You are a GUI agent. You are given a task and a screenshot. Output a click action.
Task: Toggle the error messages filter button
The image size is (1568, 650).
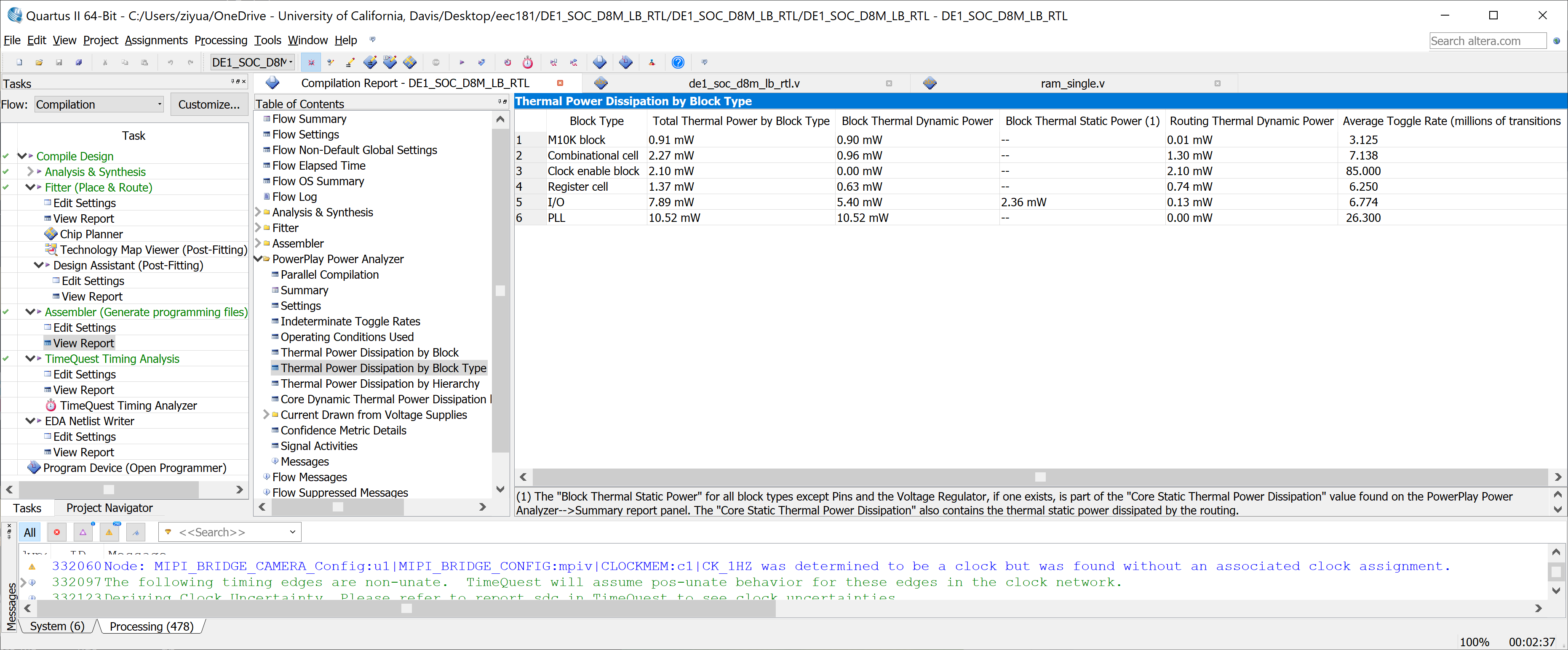coord(56,533)
